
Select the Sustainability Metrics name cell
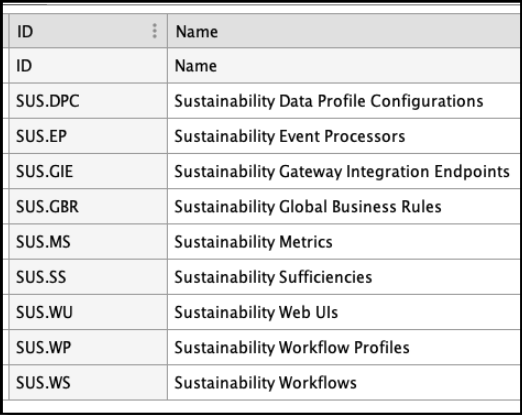(x=345, y=242)
